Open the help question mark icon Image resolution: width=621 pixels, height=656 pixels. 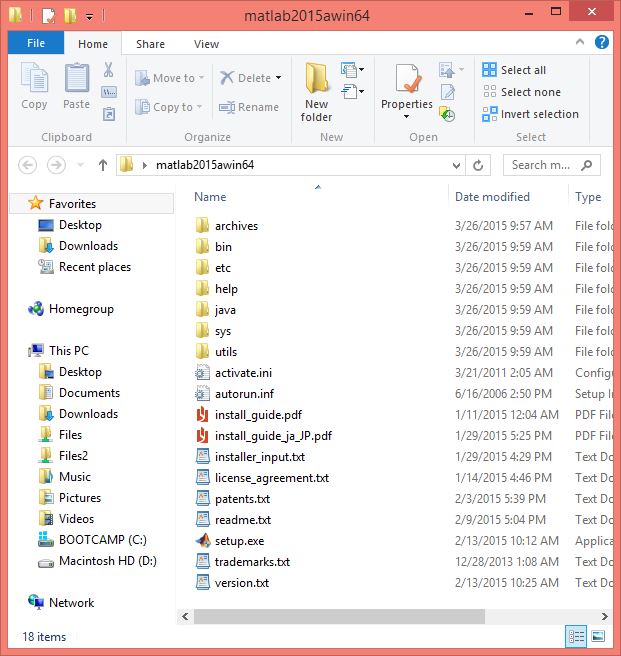pyautogui.click(x=602, y=42)
